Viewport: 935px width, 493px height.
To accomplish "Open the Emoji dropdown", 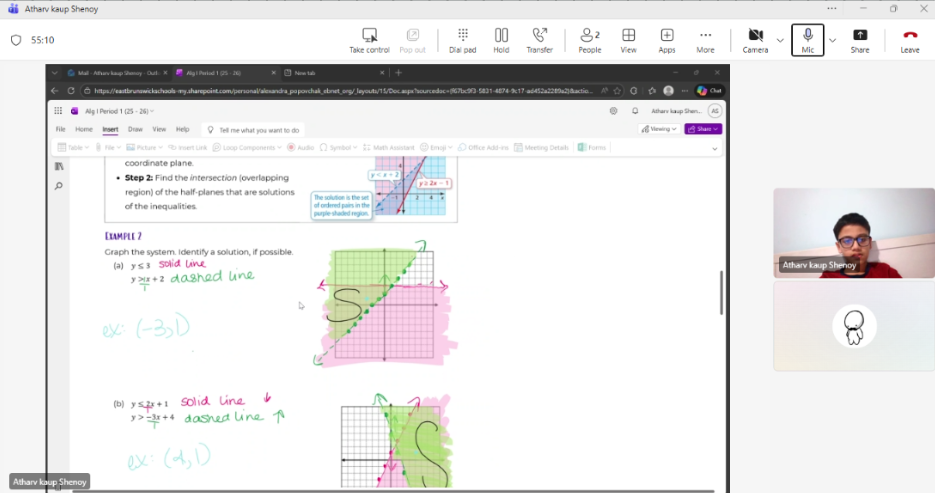I will pyautogui.click(x=436, y=147).
